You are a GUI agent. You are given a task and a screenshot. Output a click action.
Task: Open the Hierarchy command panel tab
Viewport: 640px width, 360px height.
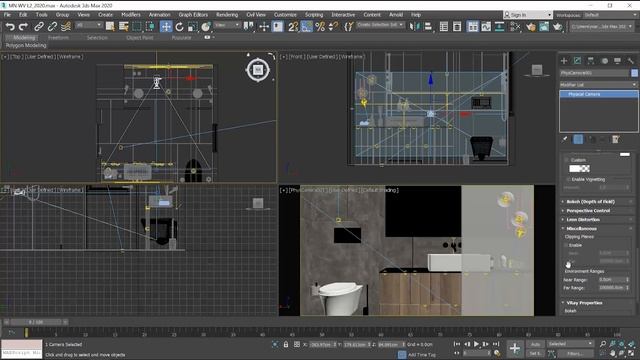click(x=591, y=61)
